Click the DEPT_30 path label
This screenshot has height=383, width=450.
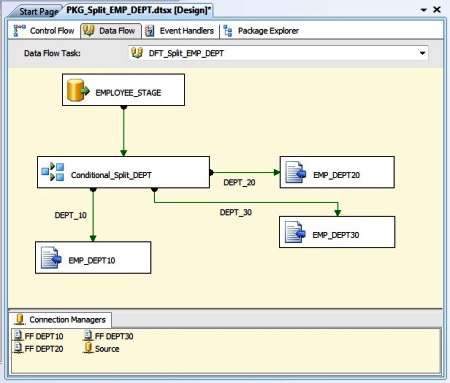tap(236, 212)
